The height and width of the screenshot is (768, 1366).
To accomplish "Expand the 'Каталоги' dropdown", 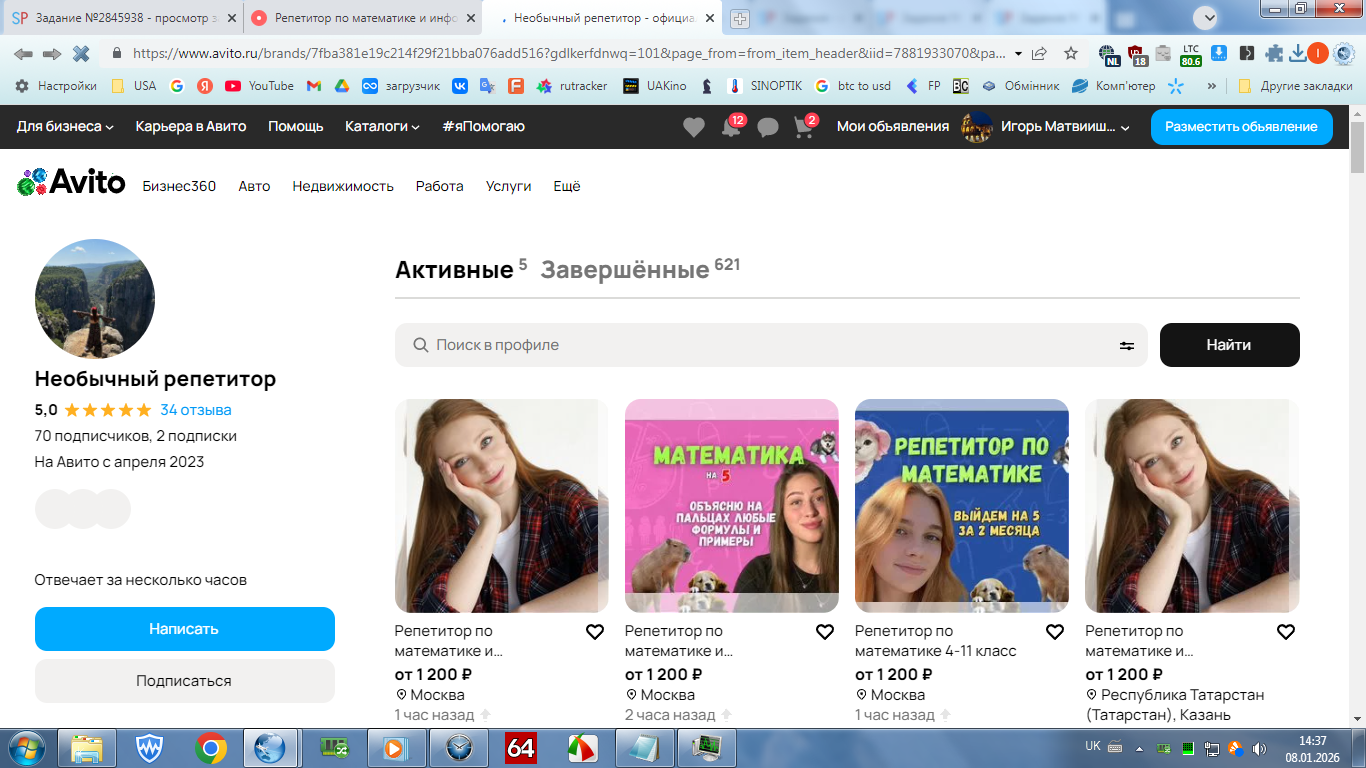I will pyautogui.click(x=383, y=127).
